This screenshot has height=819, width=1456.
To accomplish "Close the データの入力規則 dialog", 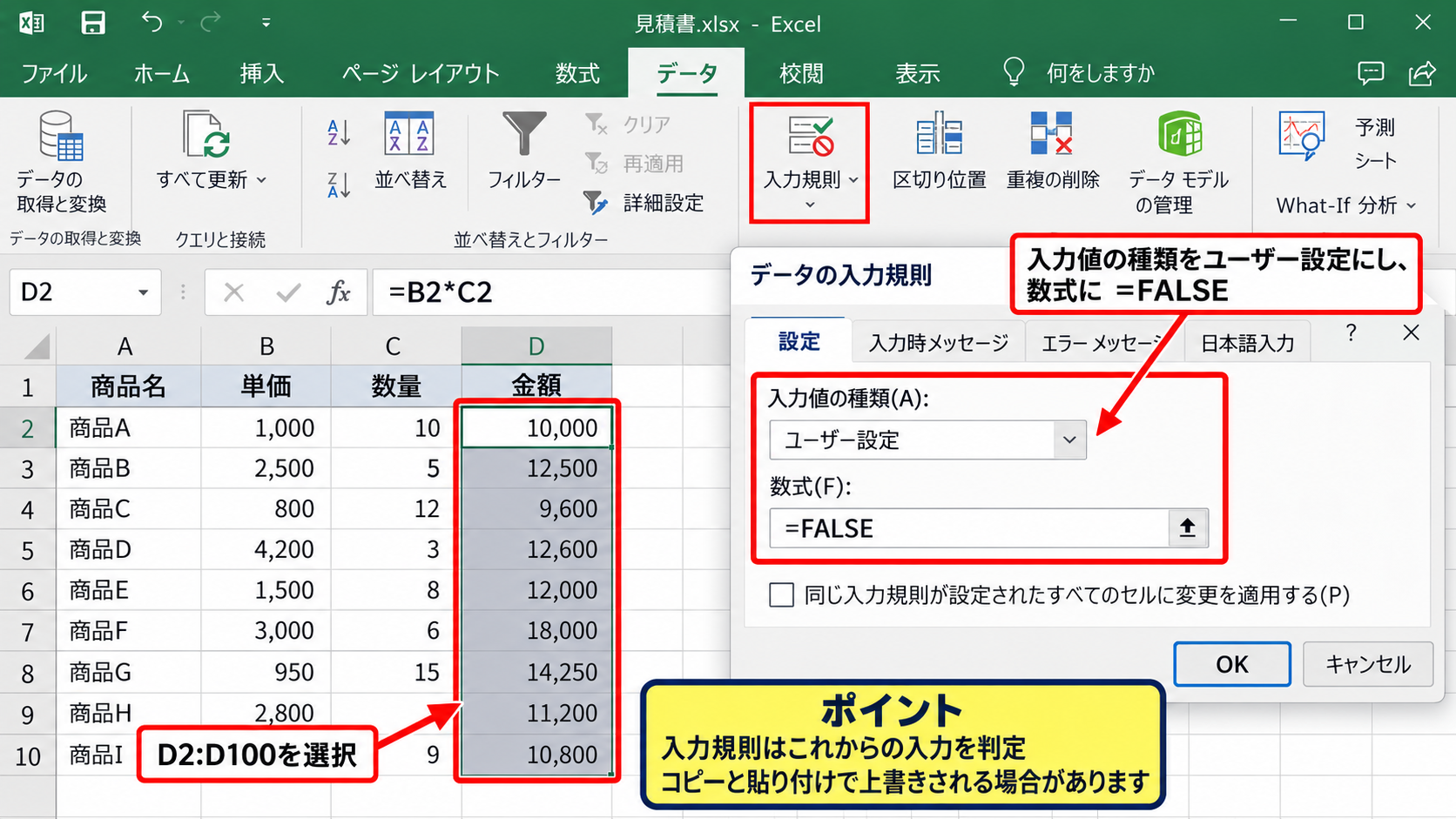I will 1412,332.
